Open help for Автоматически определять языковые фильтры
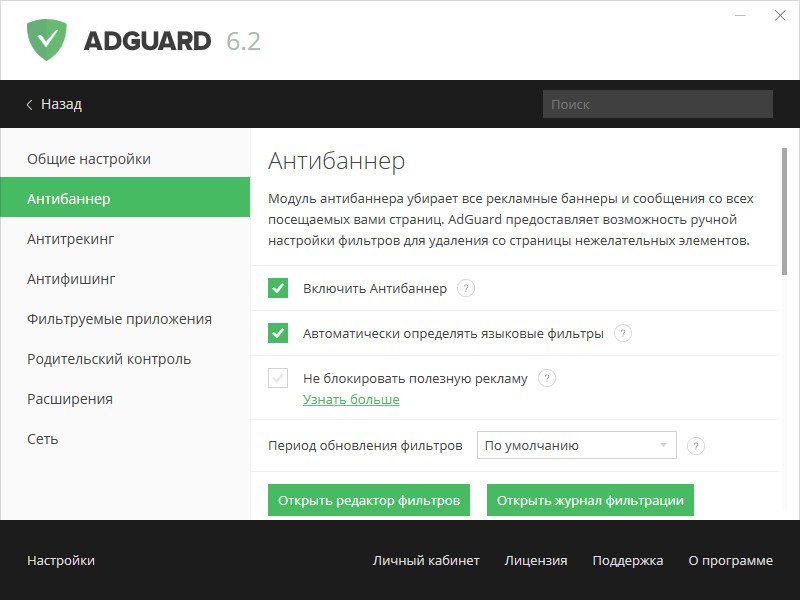Screen dimensions: 800x600 (622, 333)
